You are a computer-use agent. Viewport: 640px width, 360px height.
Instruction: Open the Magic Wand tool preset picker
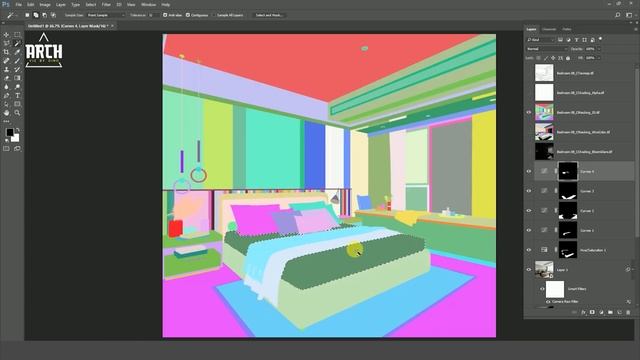point(11,15)
